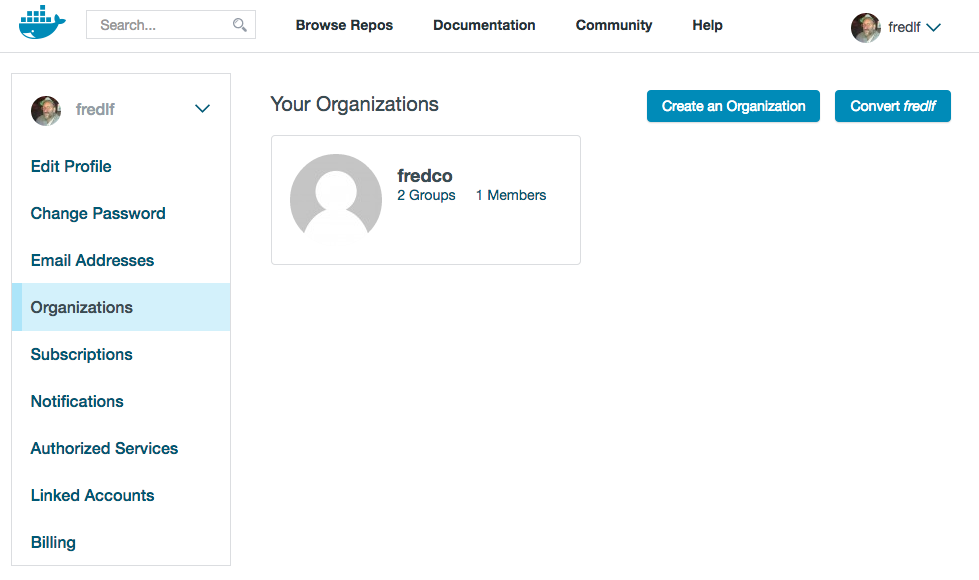
Task: Select the Organizations sidebar tab
Action: coord(121,307)
